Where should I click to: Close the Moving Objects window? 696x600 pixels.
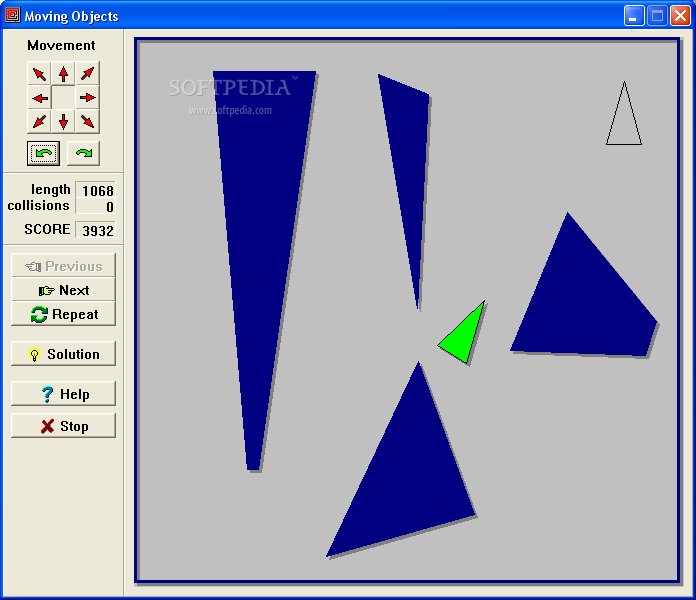pos(680,16)
